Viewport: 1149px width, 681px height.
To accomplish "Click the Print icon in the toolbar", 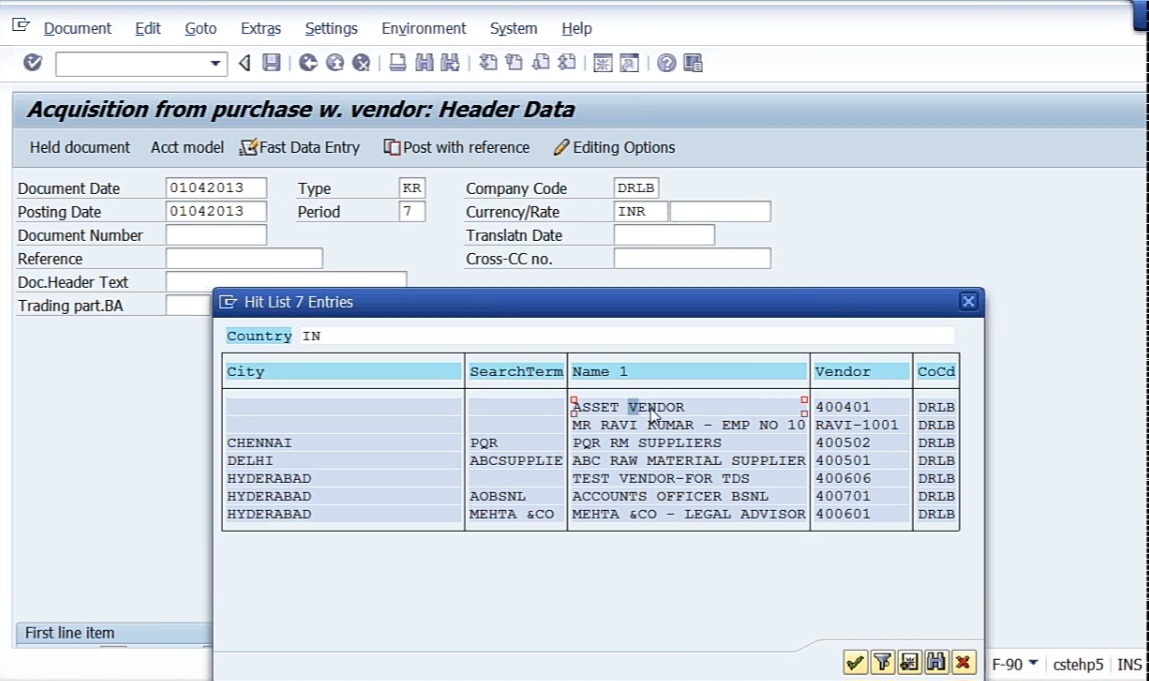I will (398, 63).
